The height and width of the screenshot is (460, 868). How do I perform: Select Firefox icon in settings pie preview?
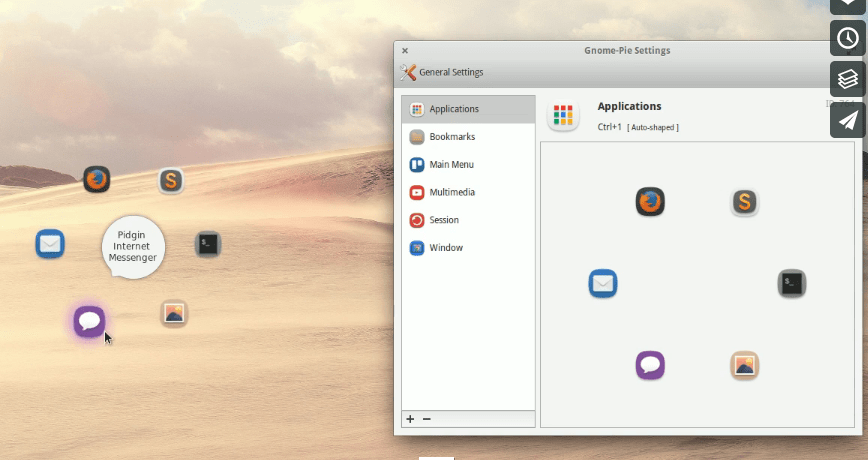(650, 201)
